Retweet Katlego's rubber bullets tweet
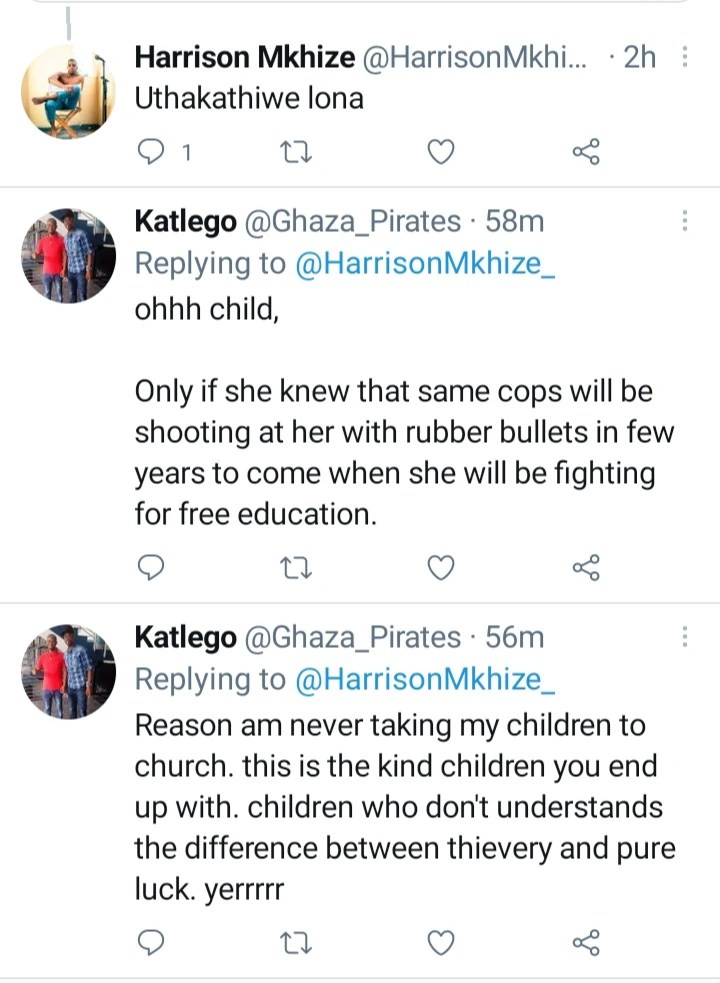The height and width of the screenshot is (983, 720). [295, 568]
